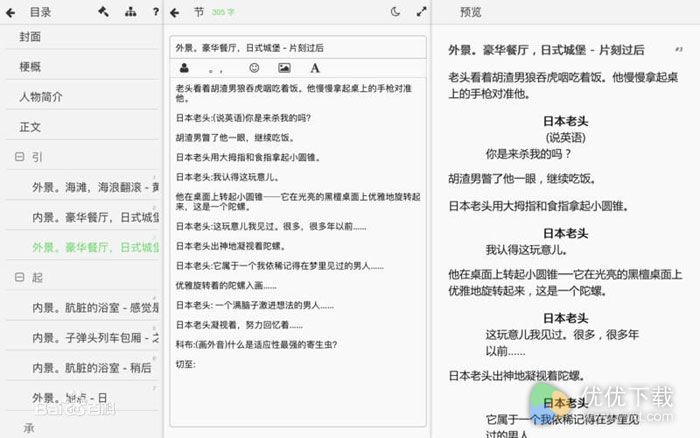
Task: Click the fullscreen expand arrows icon
Action: point(421,12)
